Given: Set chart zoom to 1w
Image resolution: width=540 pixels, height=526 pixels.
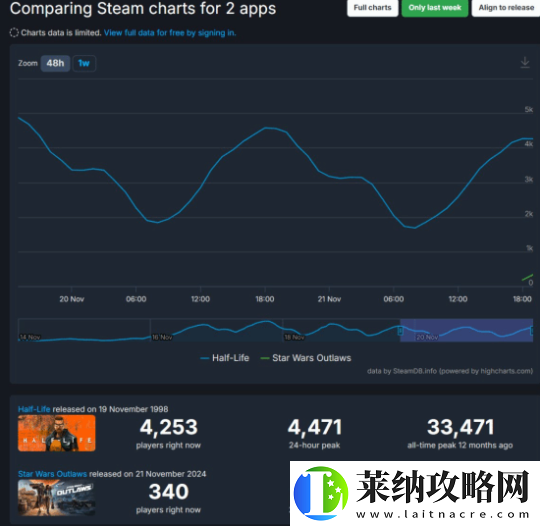Looking at the screenshot, I should (84, 63).
